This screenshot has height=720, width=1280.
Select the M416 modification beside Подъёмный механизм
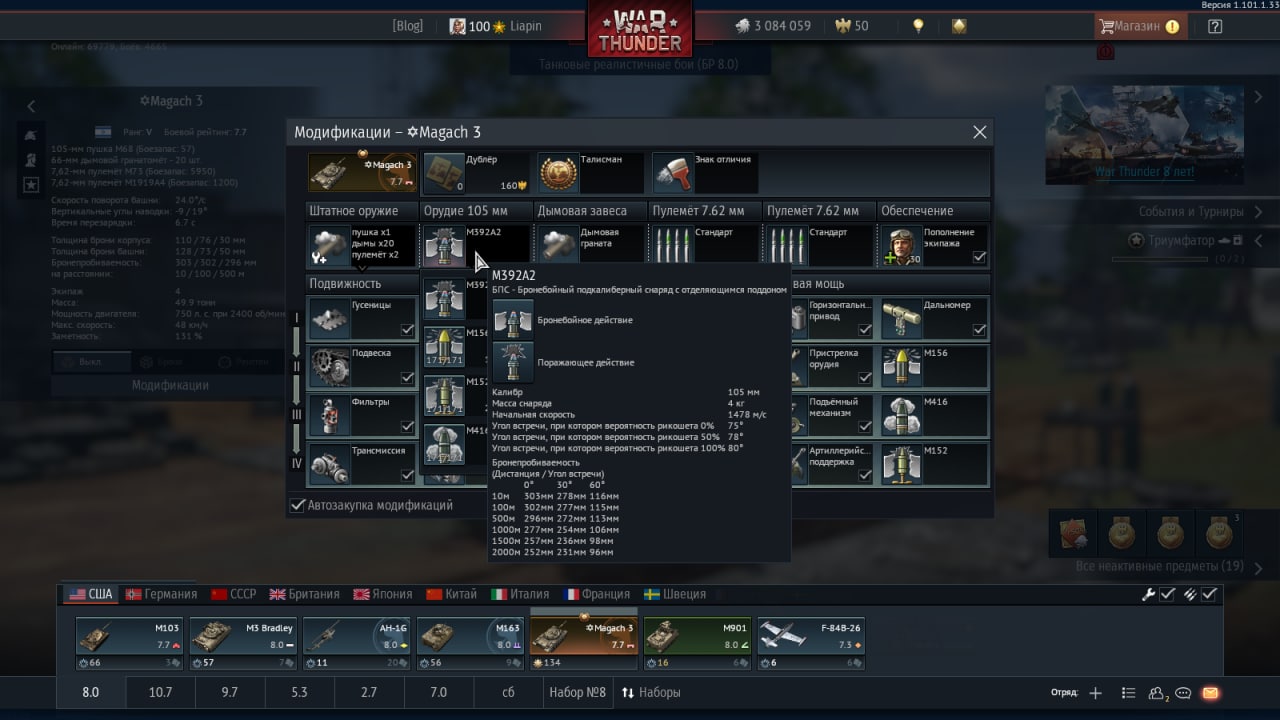(934, 415)
